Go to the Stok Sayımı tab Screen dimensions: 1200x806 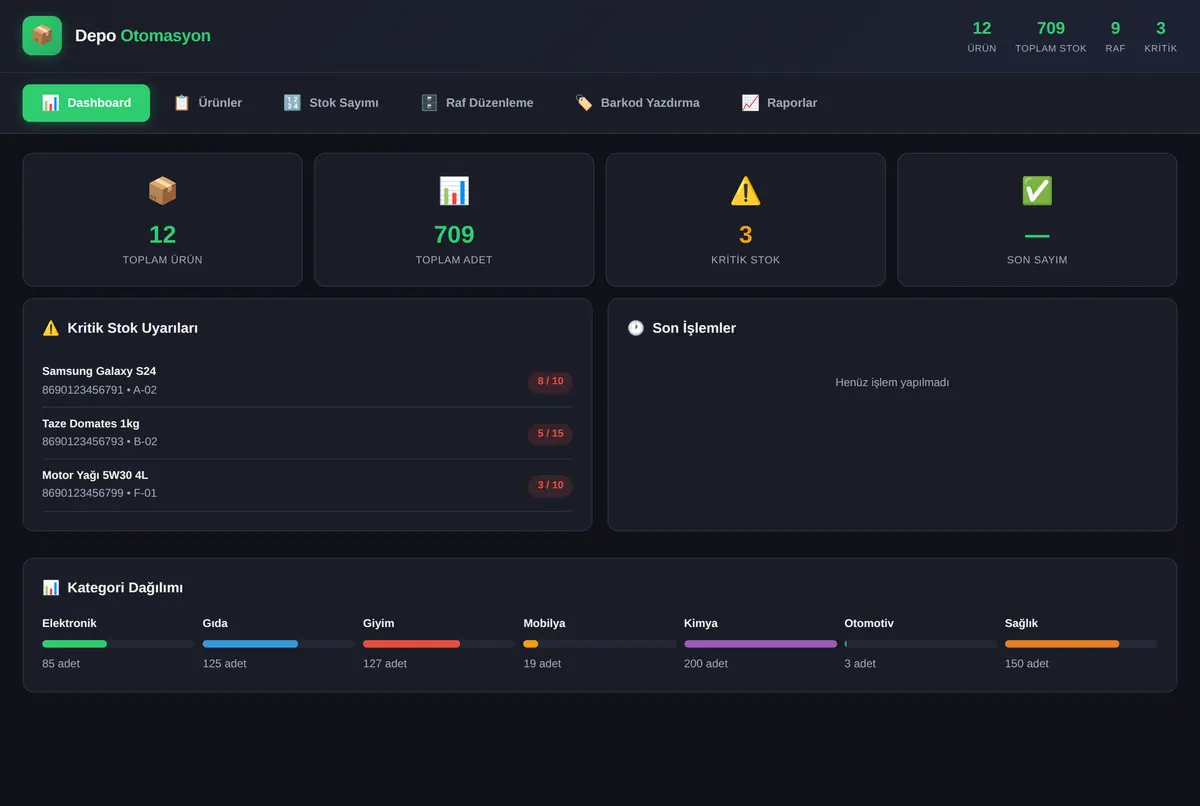click(331, 103)
